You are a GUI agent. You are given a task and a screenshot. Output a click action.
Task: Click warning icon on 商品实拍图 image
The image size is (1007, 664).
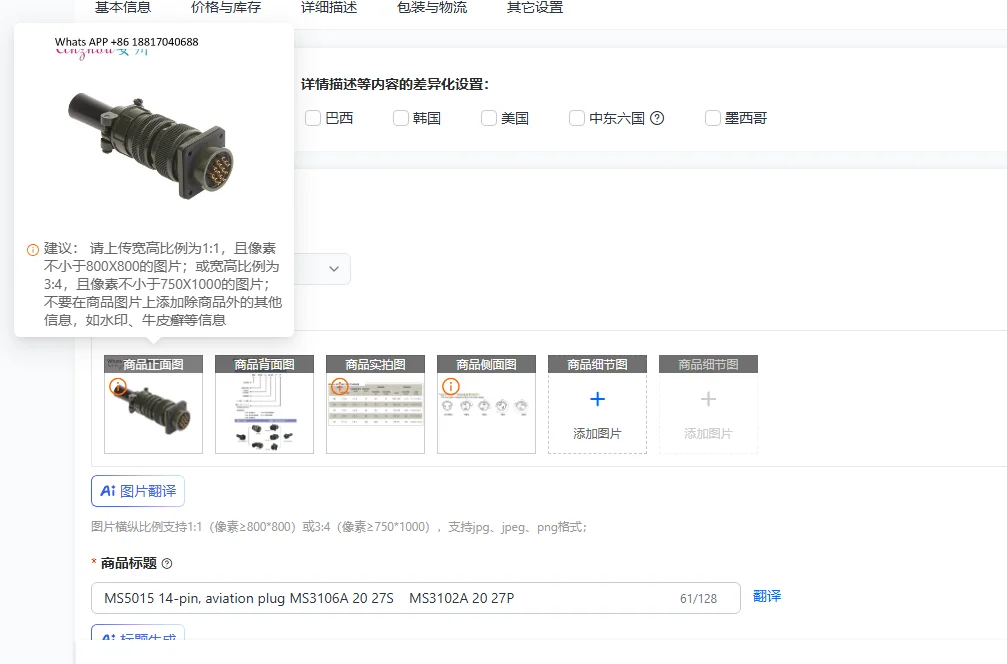pos(340,387)
